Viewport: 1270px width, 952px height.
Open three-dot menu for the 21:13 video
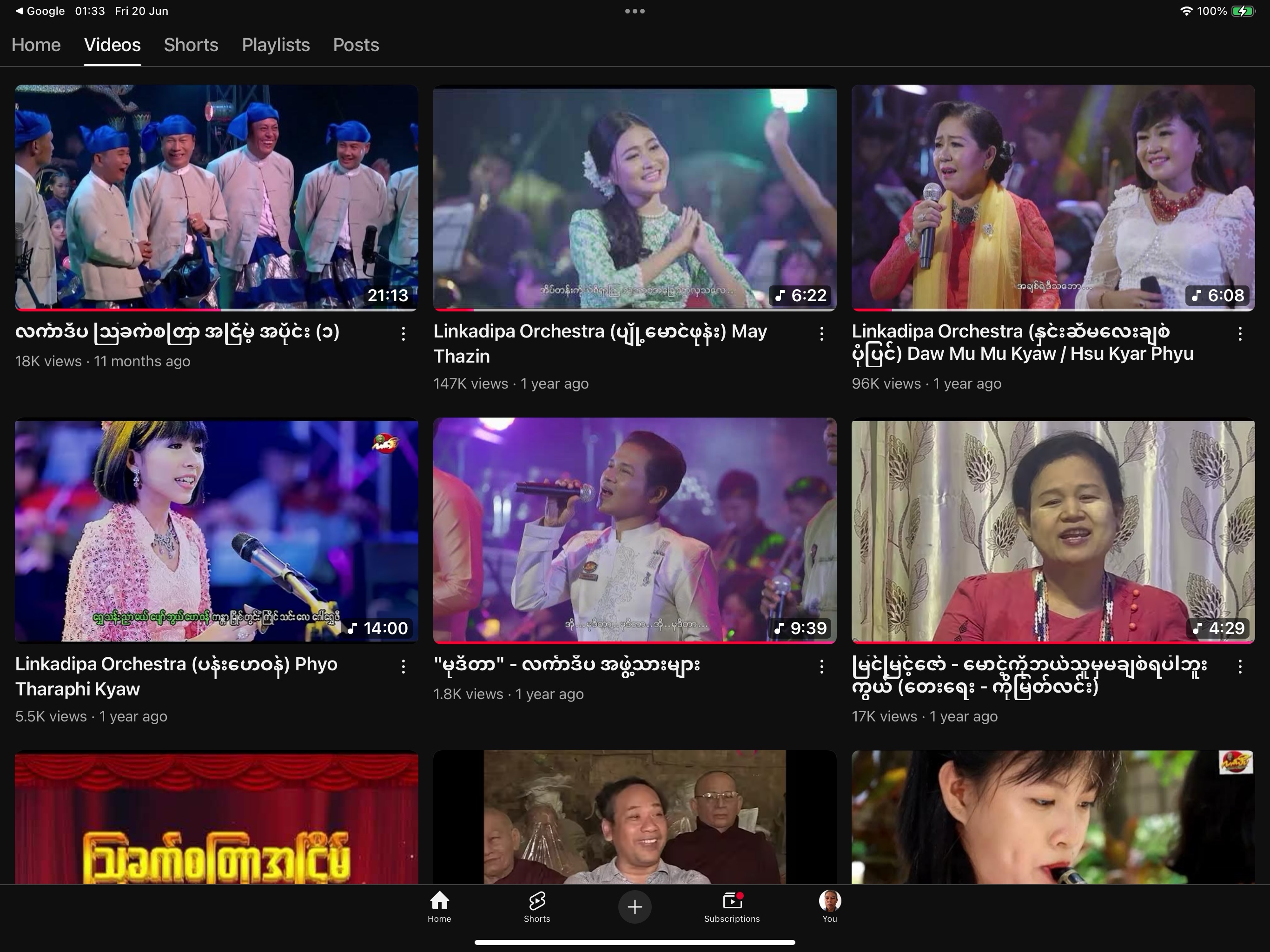pos(403,334)
